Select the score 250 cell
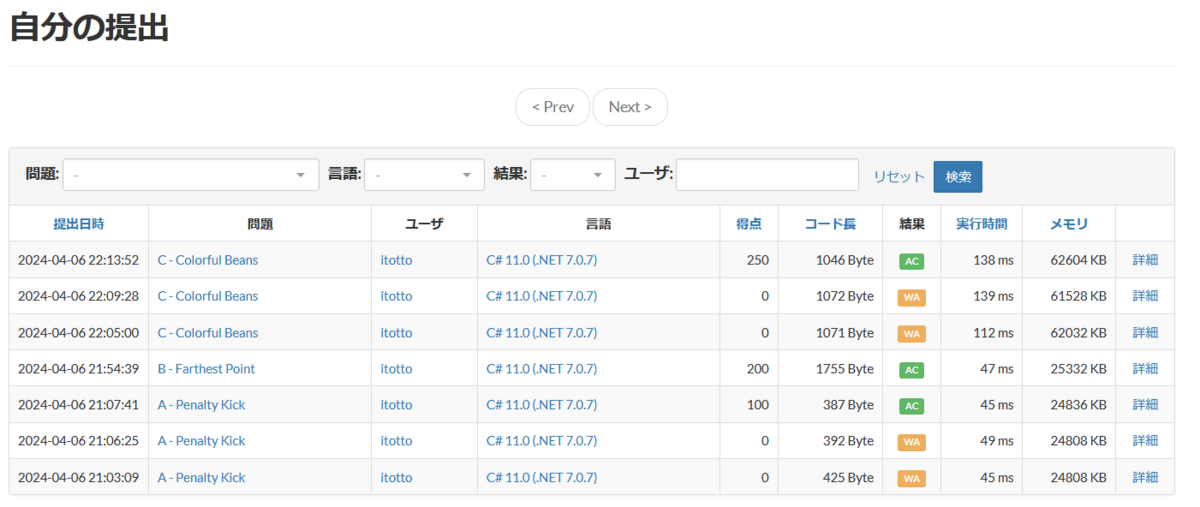The height and width of the screenshot is (507, 1200). (x=758, y=260)
